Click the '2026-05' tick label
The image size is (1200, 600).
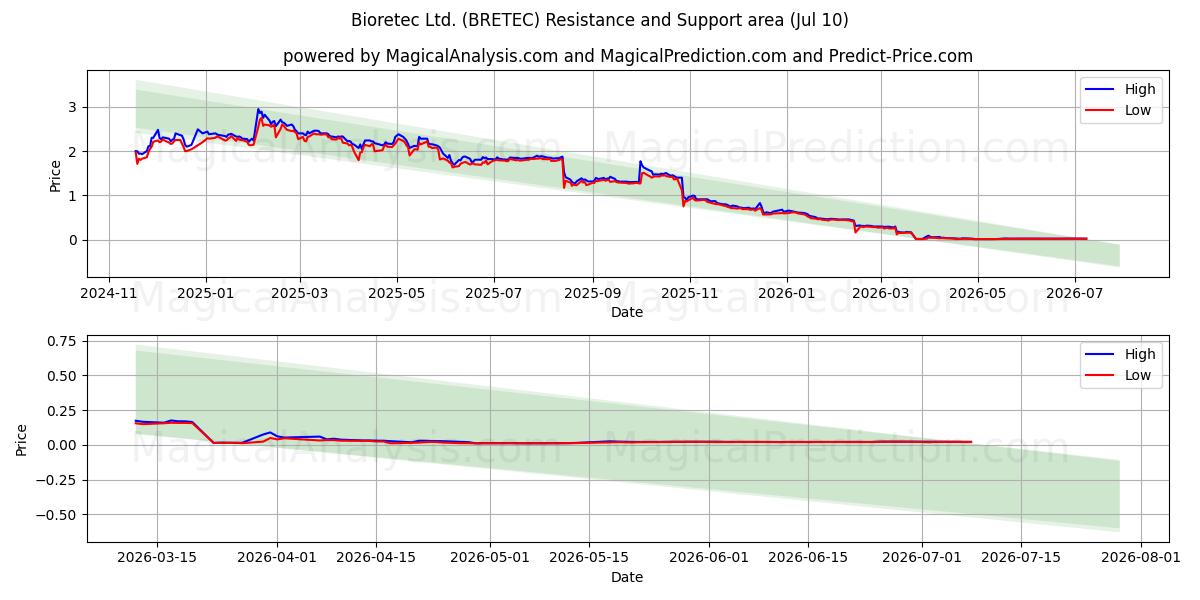pyautogui.click(x=977, y=293)
